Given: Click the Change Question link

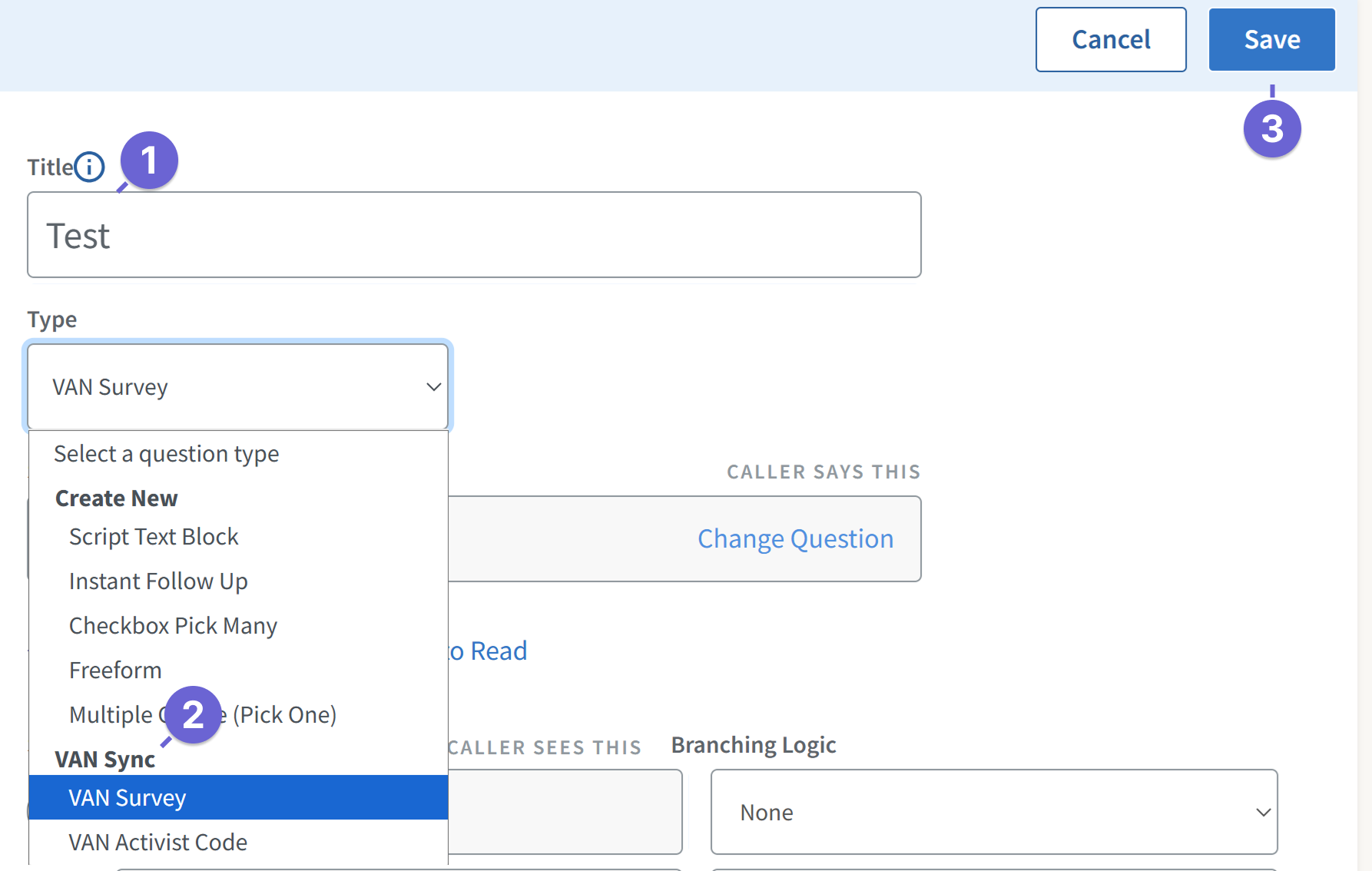Looking at the screenshot, I should click(x=795, y=539).
